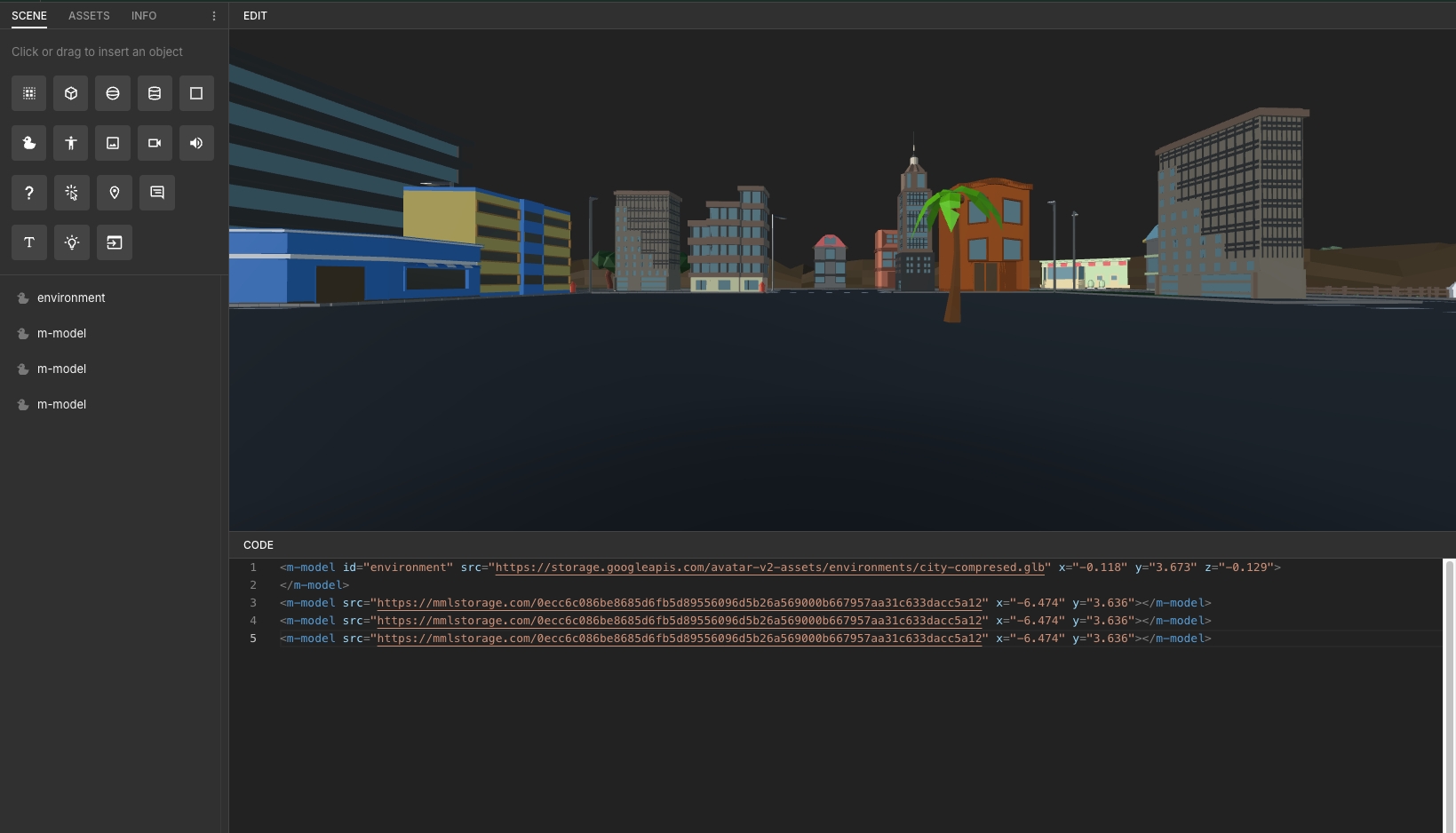Insert a chat message object
This screenshot has width=1456, height=833.
click(x=157, y=193)
